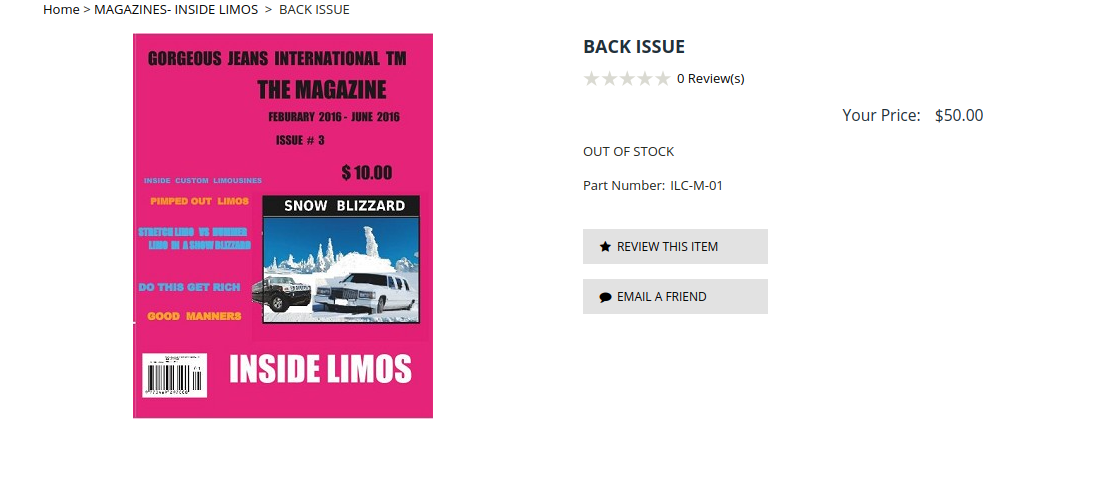The width and height of the screenshot is (1101, 487).
Task: Choose the third rating star
Action: [627, 79]
